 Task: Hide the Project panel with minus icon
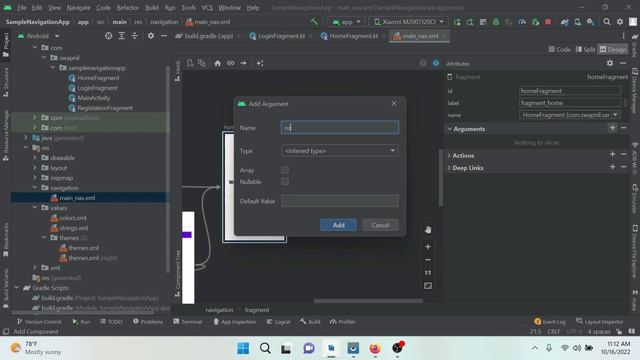pyautogui.click(x=164, y=36)
